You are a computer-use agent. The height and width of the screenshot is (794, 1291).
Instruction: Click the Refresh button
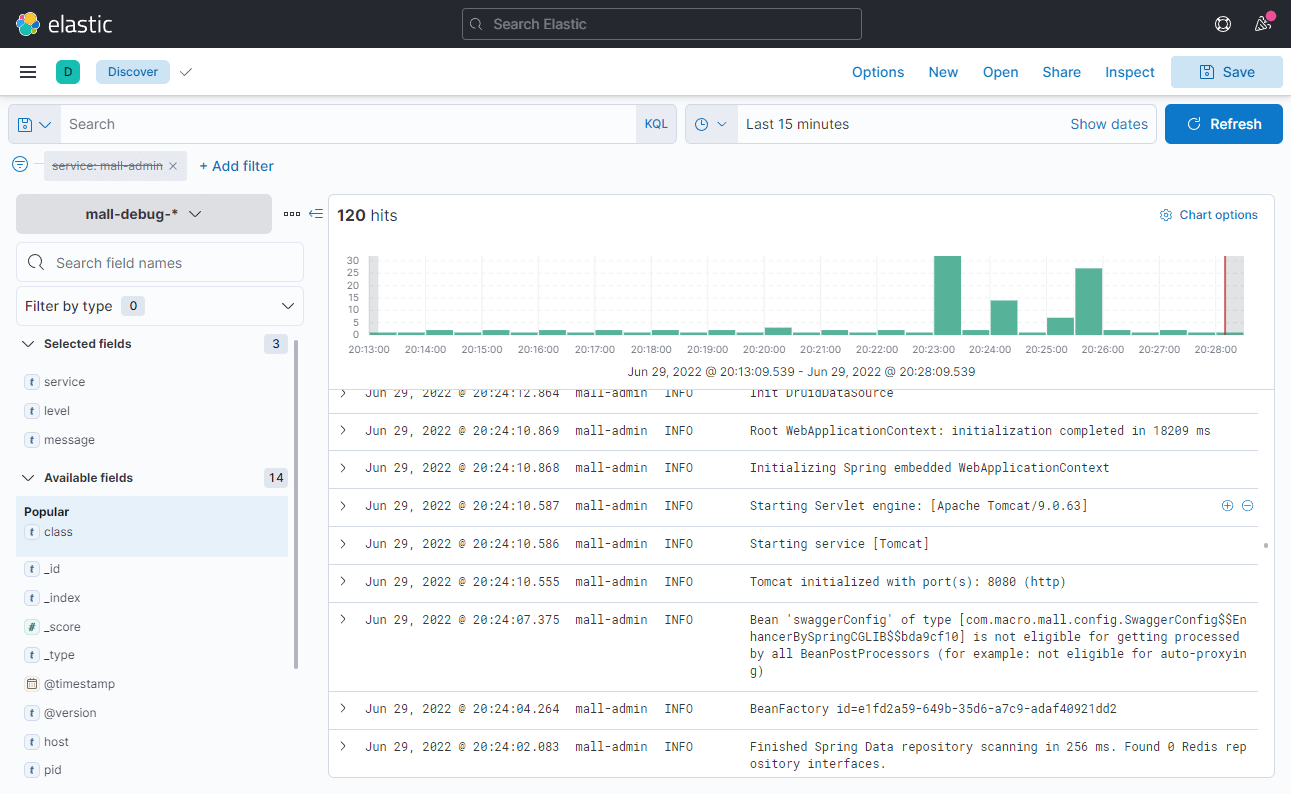(x=1224, y=124)
